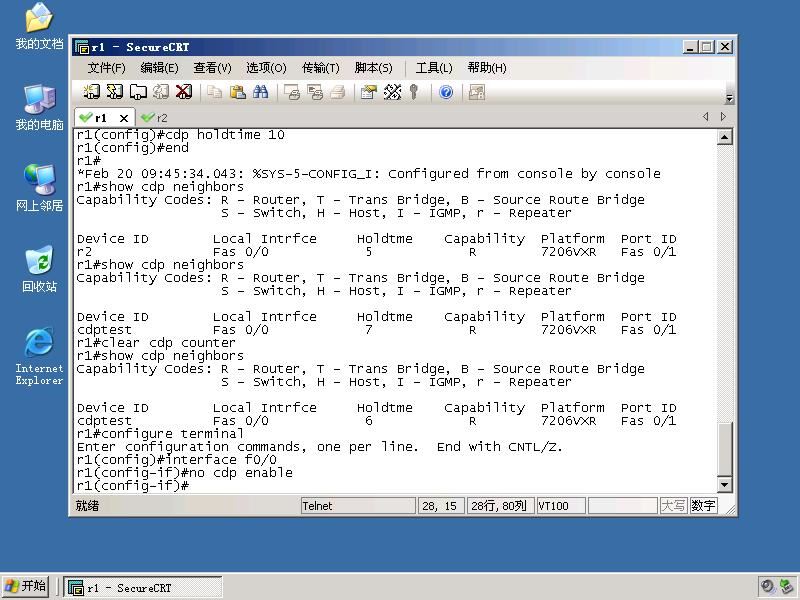Click the 'clear cdp counter' command line
Viewport: 800px width, 600px height.
(x=156, y=343)
